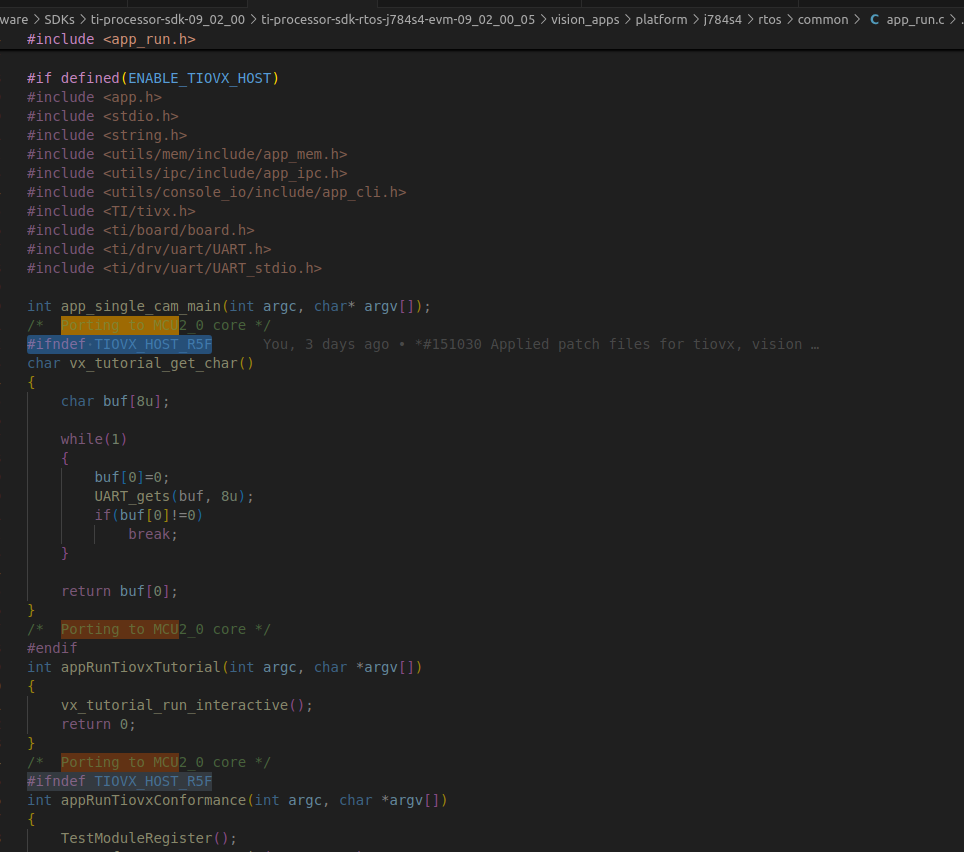Select the common breadcrumb segment

(x=823, y=20)
